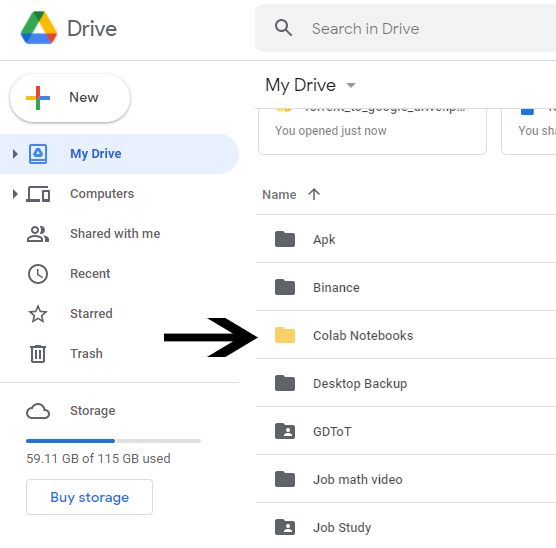Select the Binance folder name
This screenshot has width=556, height=548.
336,287
